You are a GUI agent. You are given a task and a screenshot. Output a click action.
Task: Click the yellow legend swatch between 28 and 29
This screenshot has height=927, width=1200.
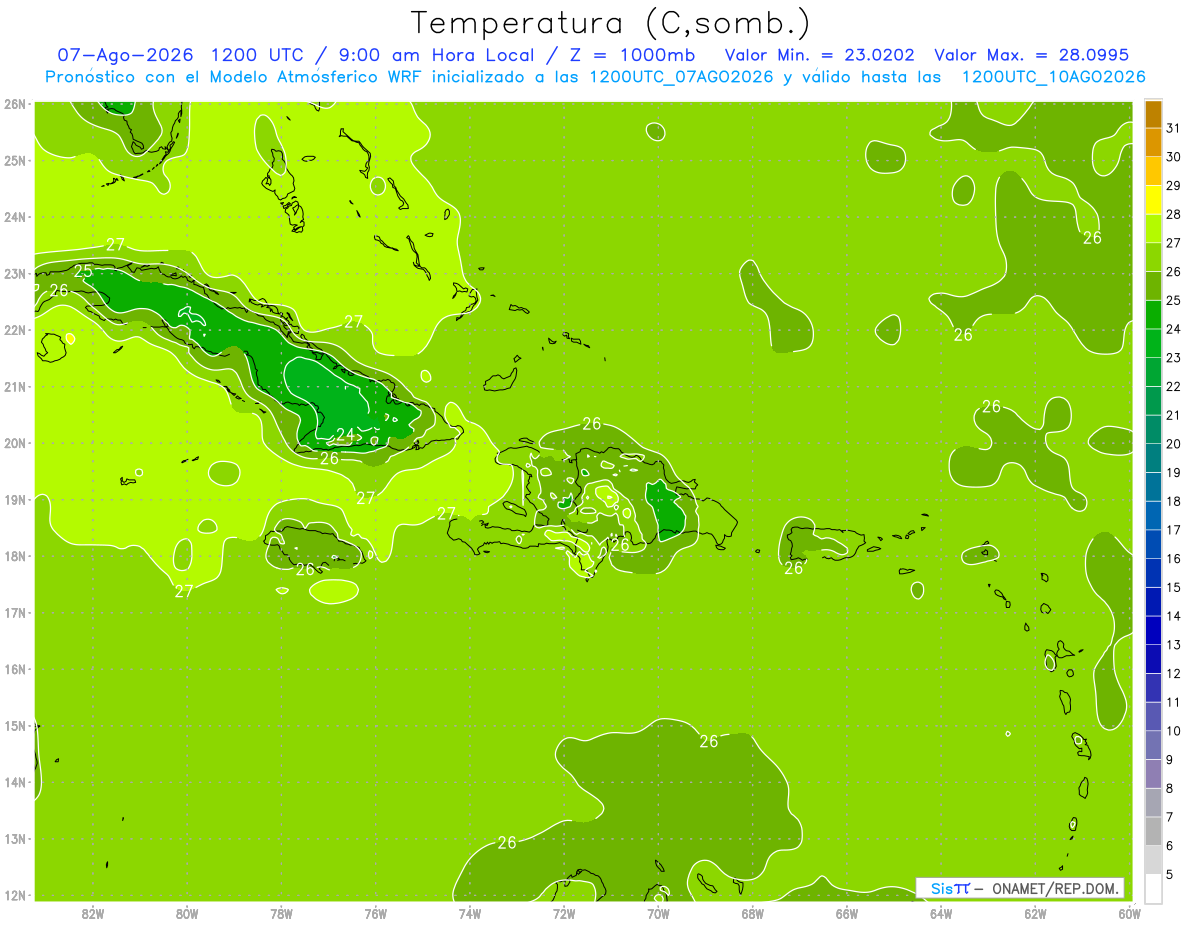(x=1153, y=200)
